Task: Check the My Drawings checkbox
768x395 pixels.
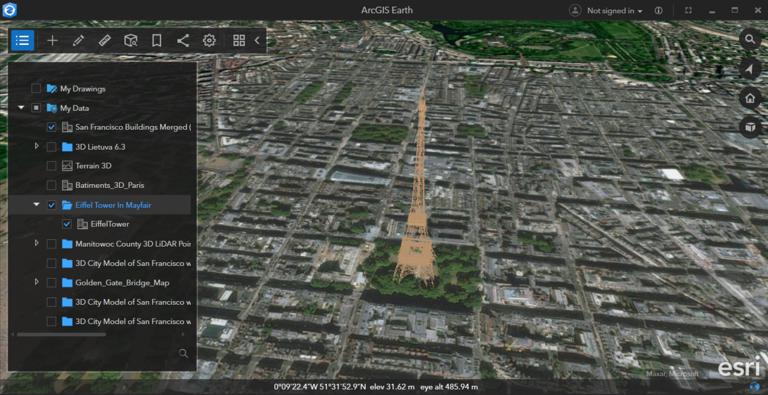Action: point(36,89)
